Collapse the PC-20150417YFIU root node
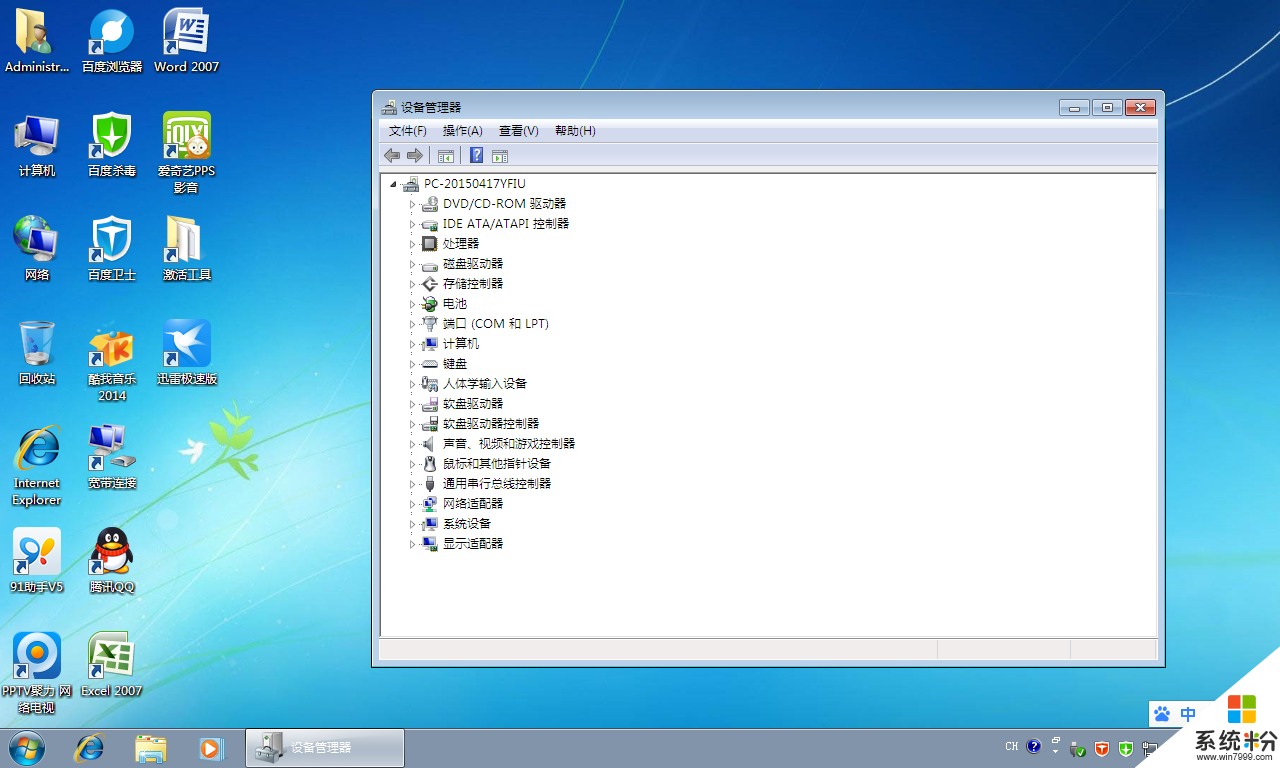Image resolution: width=1280 pixels, height=768 pixels. [x=393, y=184]
